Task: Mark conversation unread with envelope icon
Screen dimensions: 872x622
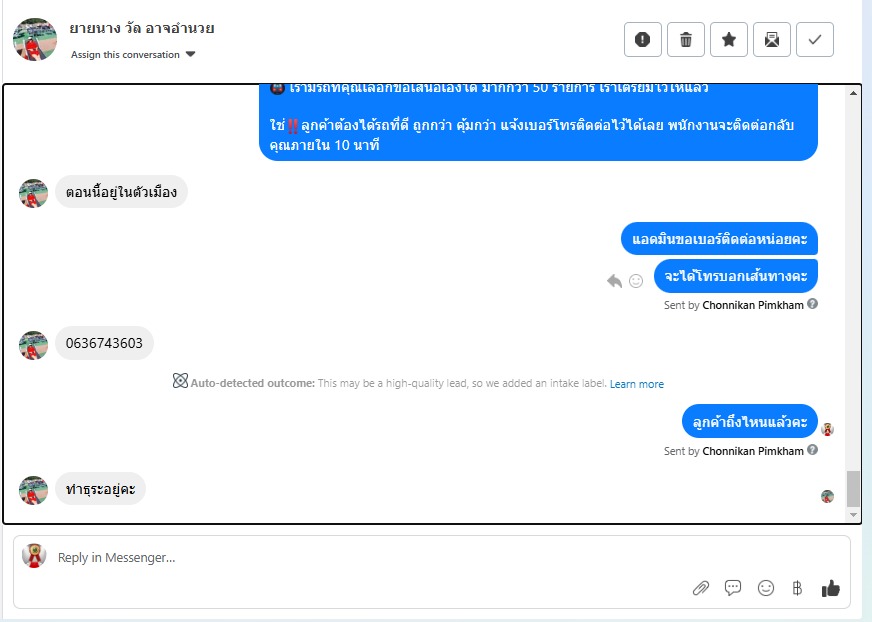Action: click(772, 40)
